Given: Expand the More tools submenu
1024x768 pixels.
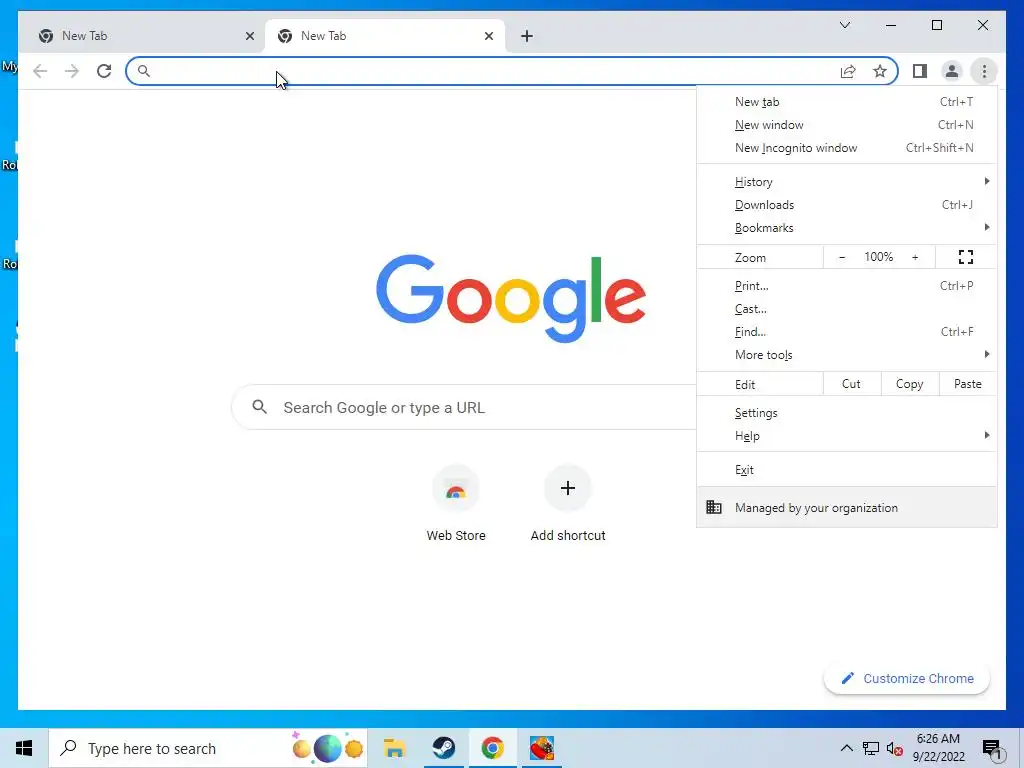Looking at the screenshot, I should coord(846,355).
